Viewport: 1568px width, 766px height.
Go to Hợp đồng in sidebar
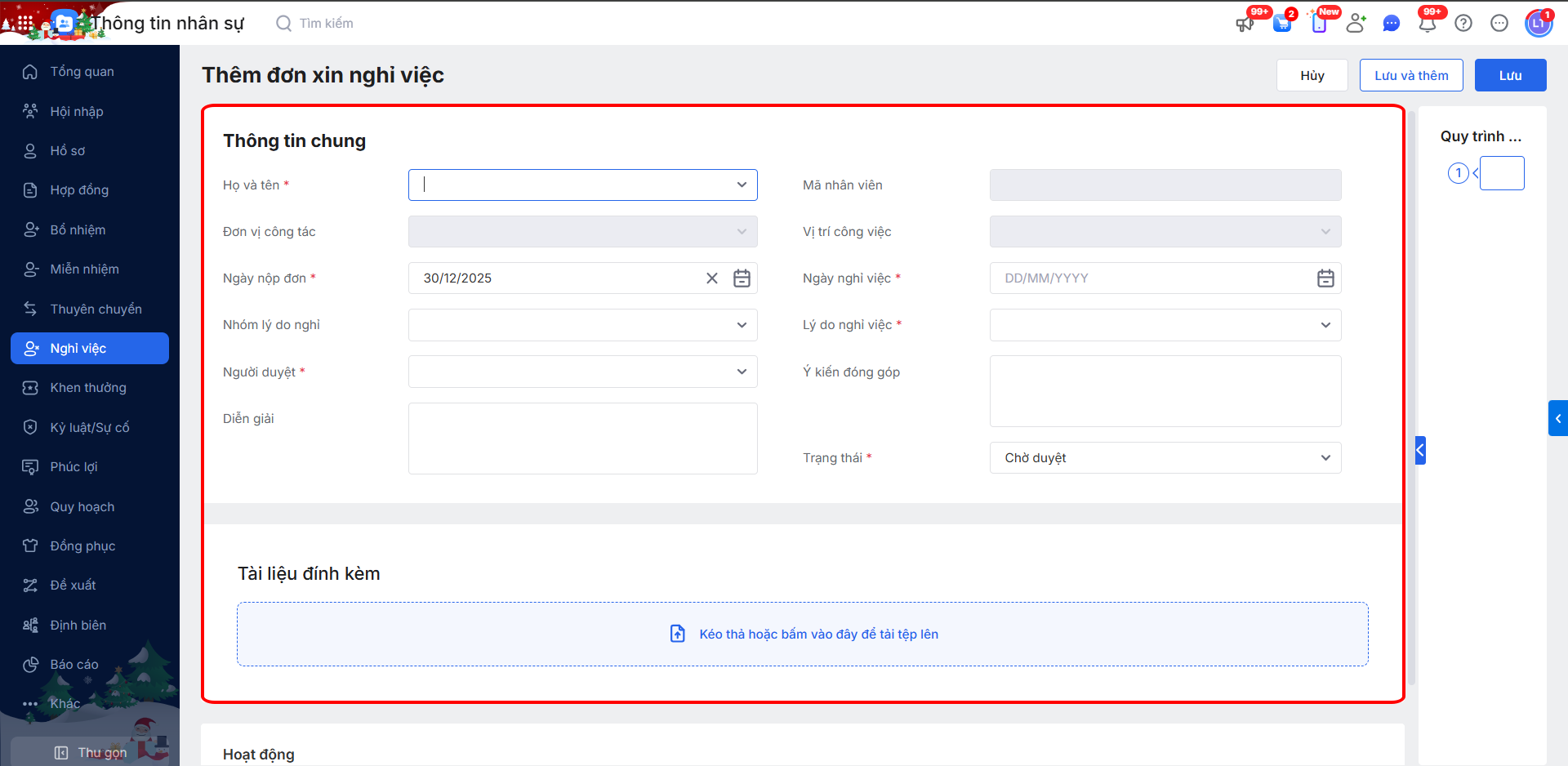pos(79,190)
